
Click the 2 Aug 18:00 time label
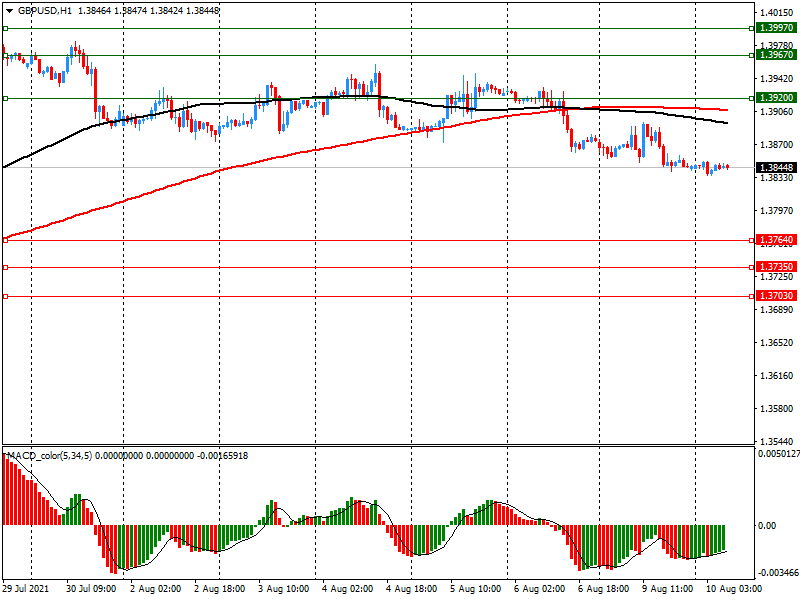tap(219, 589)
